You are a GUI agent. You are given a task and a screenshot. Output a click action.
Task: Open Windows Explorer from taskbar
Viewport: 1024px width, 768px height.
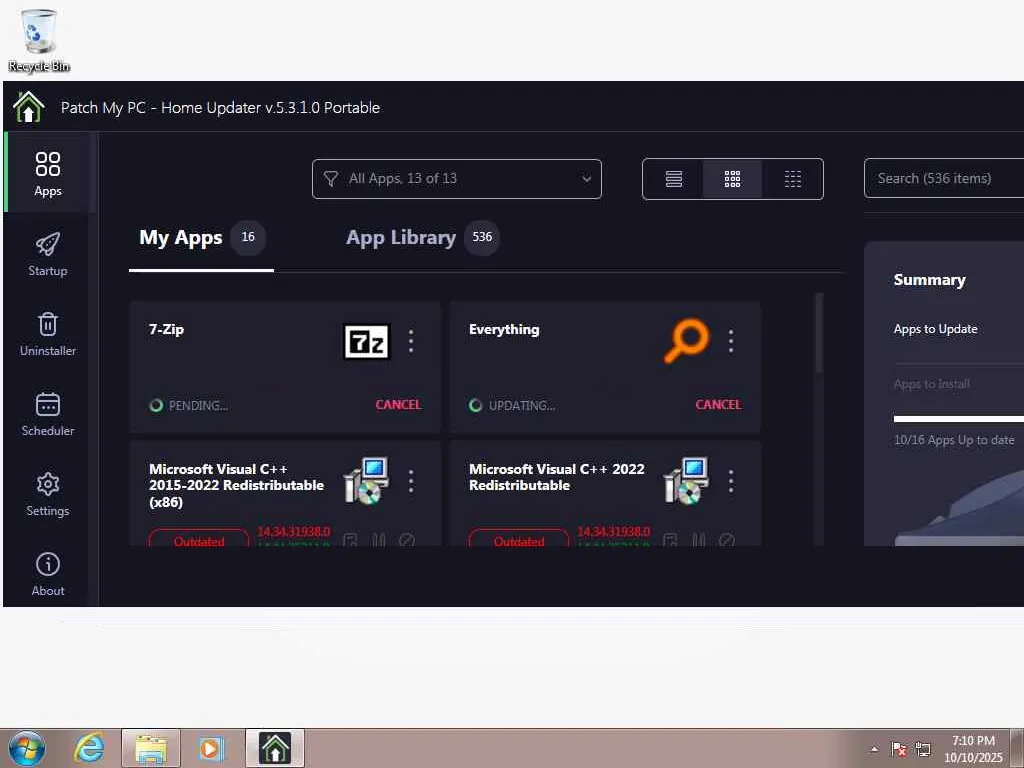click(x=151, y=748)
